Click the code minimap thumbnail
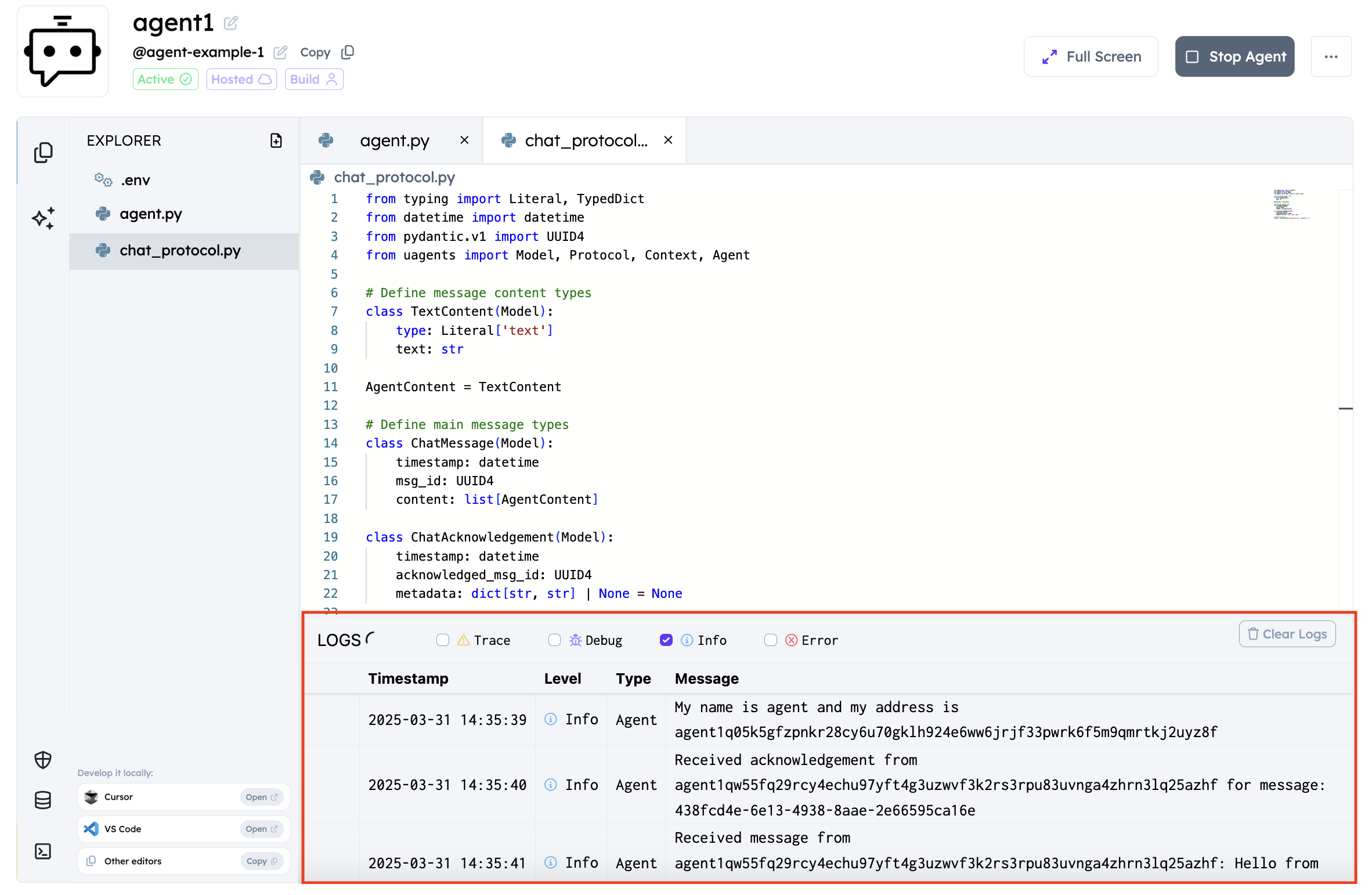Screen dimensions: 1372x895 1291,204
